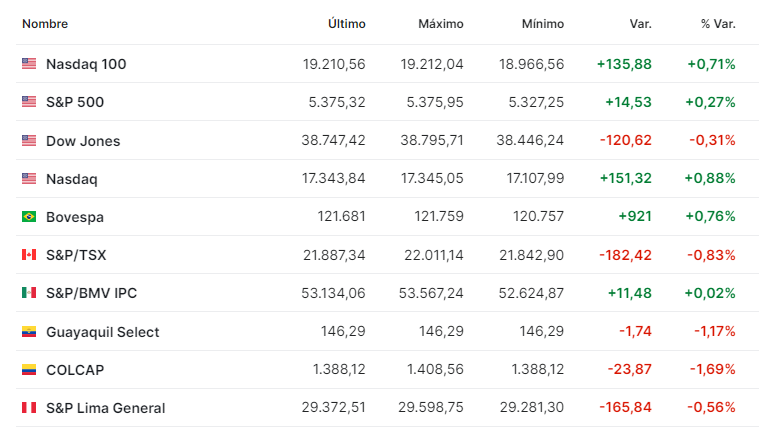Click the US flag icon beside Dow Jones

tap(29, 140)
